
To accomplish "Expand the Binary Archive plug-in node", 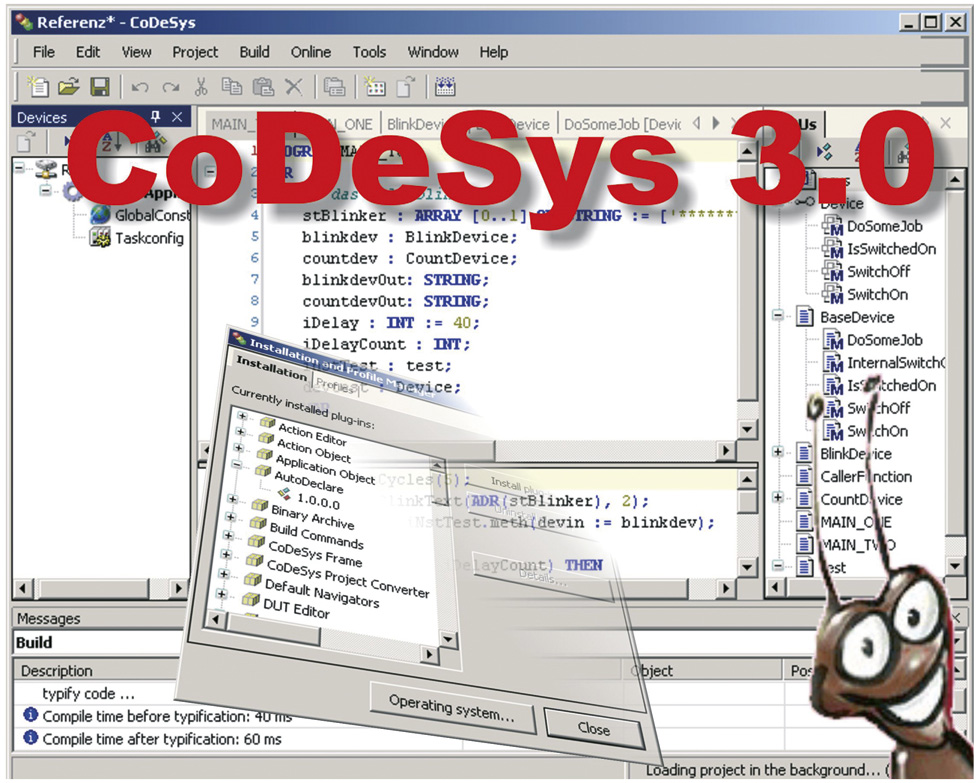I will coord(232,498).
